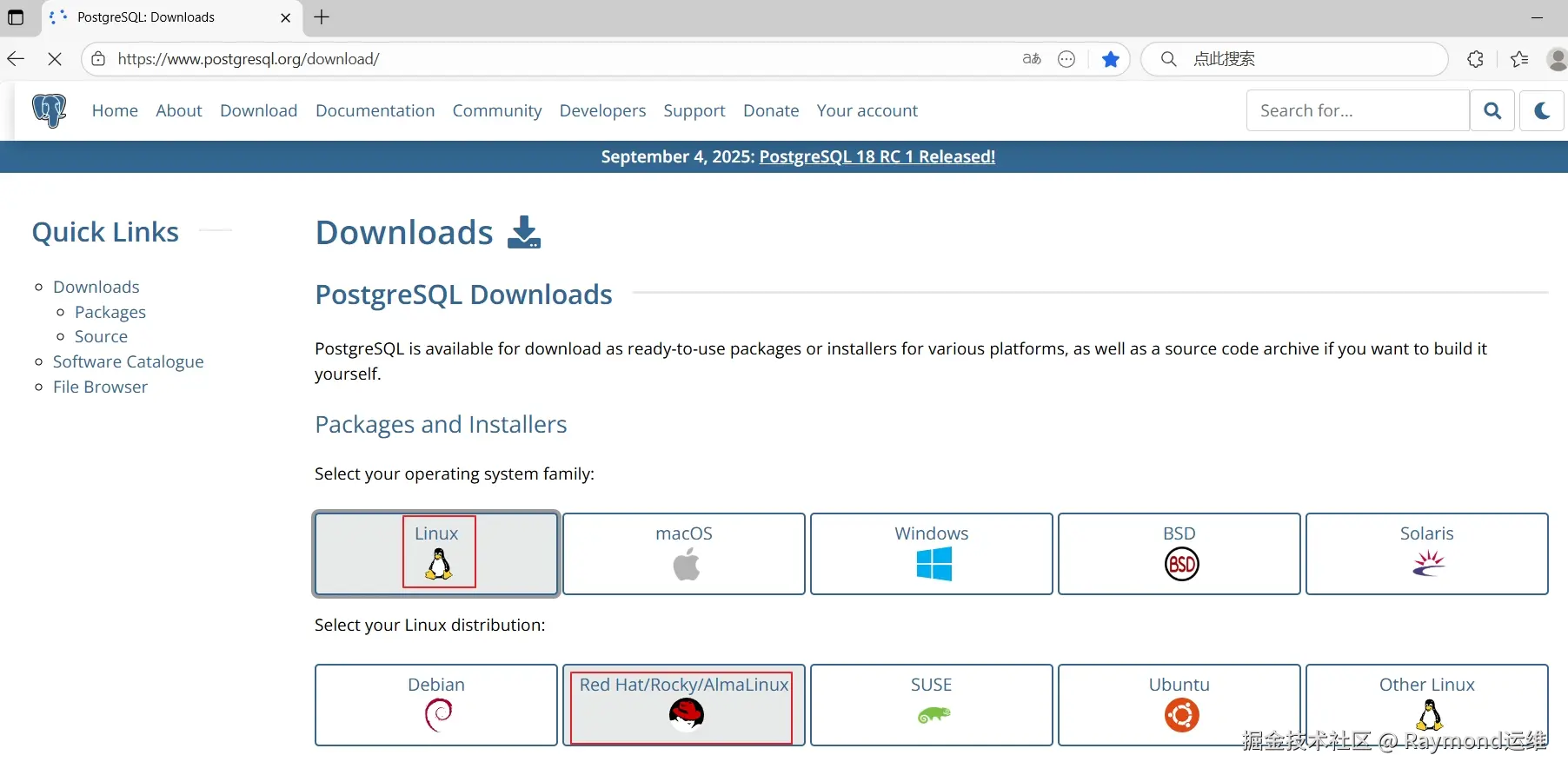Screen dimensions: 1568x775
Task: View site information lock icon
Action: [99, 59]
